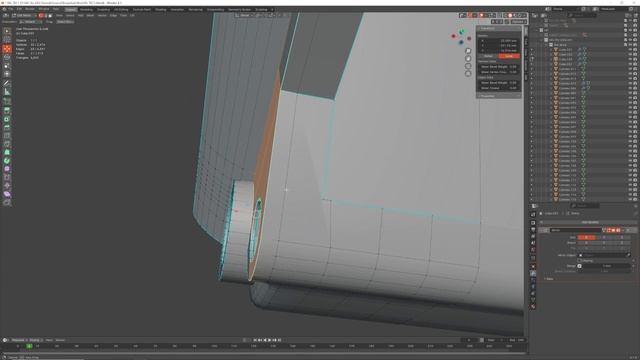Select the Select Box tool

point(7,31)
